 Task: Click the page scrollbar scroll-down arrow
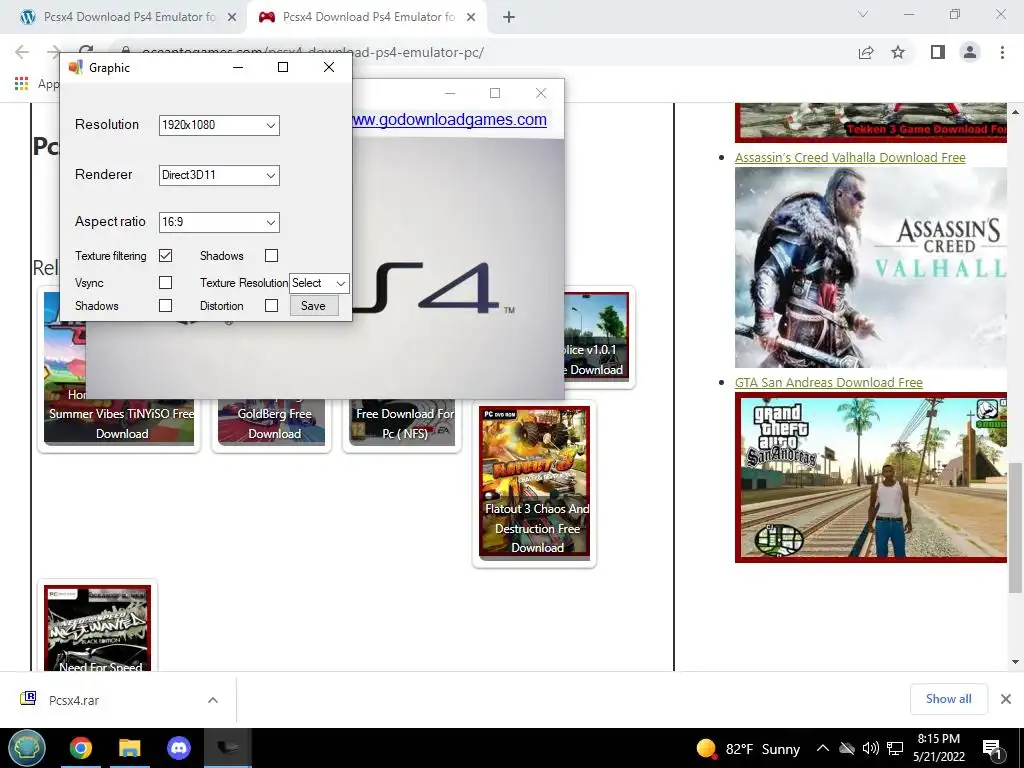1016,662
